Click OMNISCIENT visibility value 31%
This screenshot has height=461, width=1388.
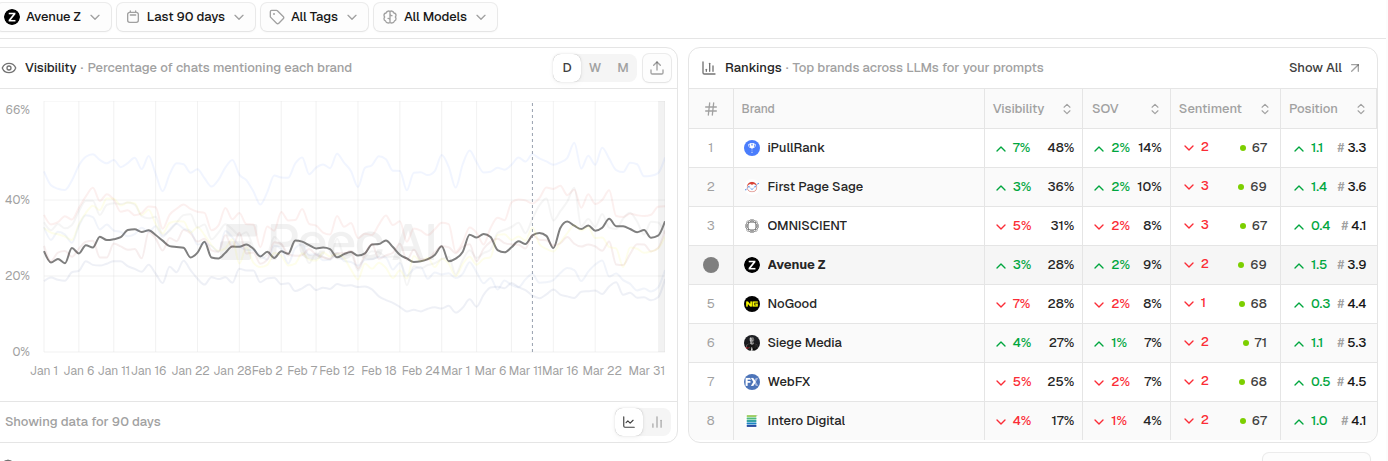(1062, 226)
